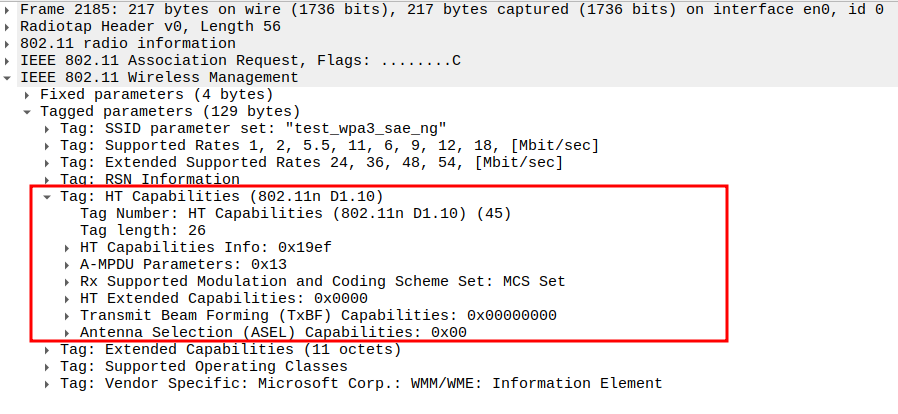
Task: Collapse IEEE 802.11 Wireless Management
Action: tap(8, 77)
